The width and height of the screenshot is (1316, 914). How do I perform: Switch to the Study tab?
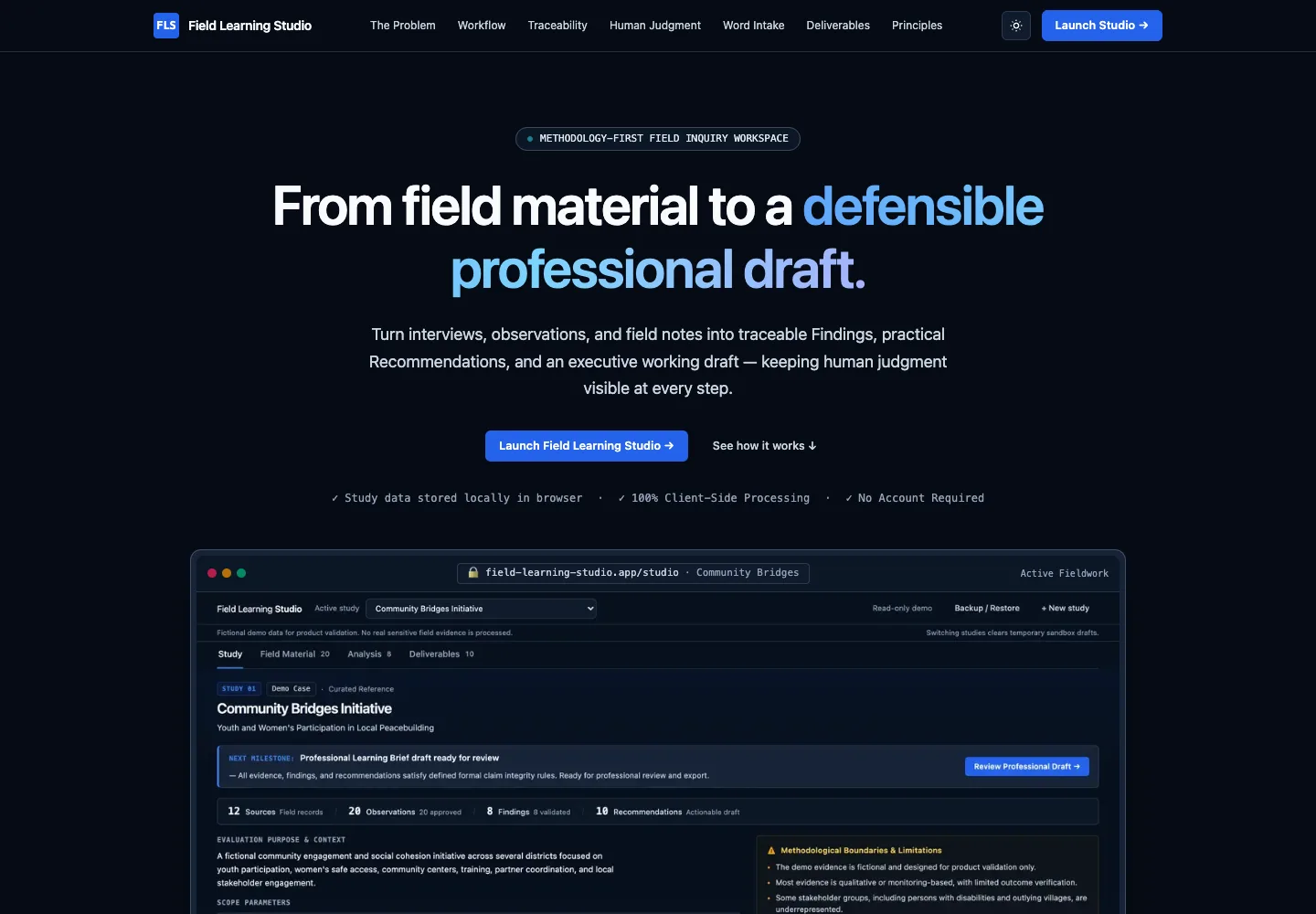click(x=230, y=654)
